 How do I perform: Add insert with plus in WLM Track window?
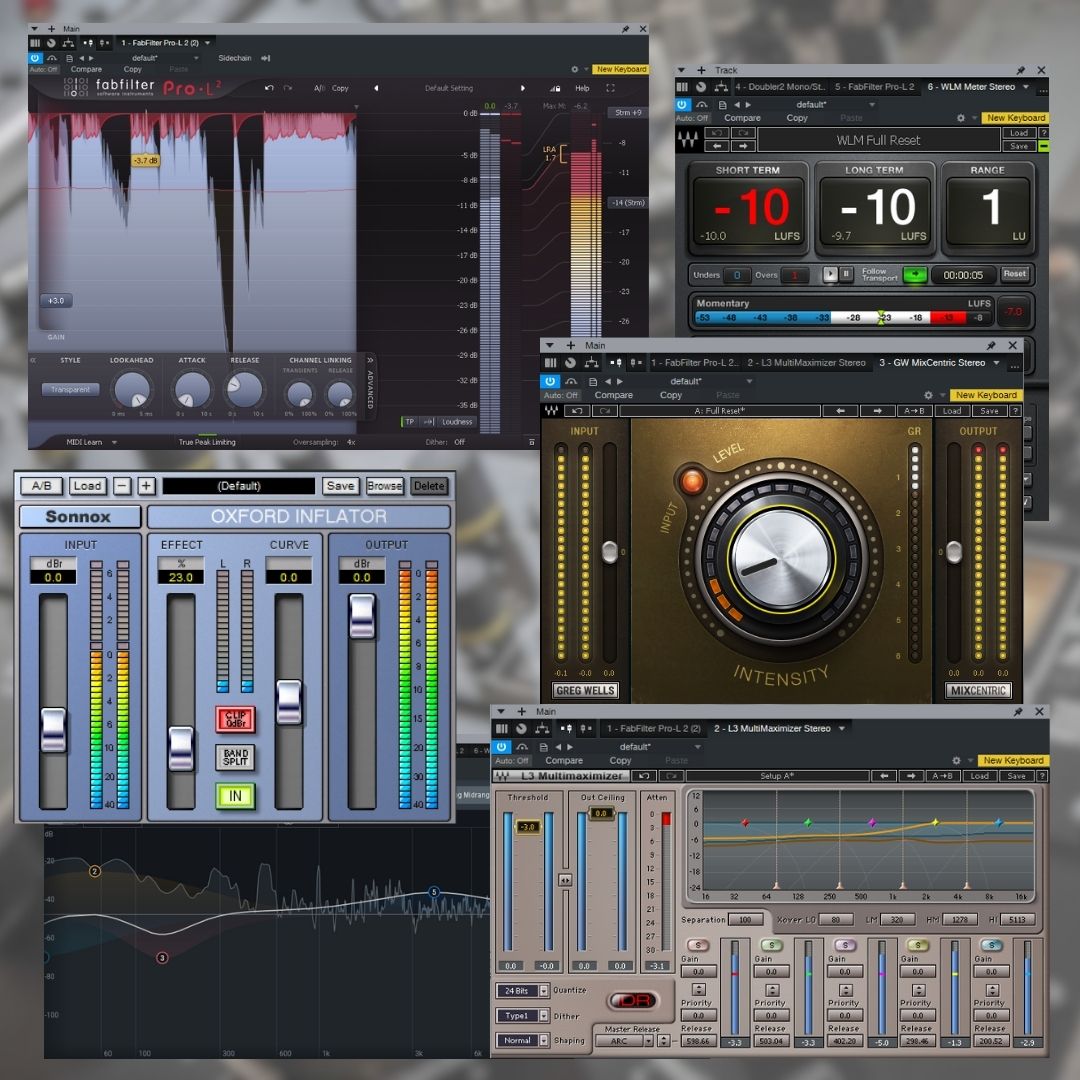(701, 70)
